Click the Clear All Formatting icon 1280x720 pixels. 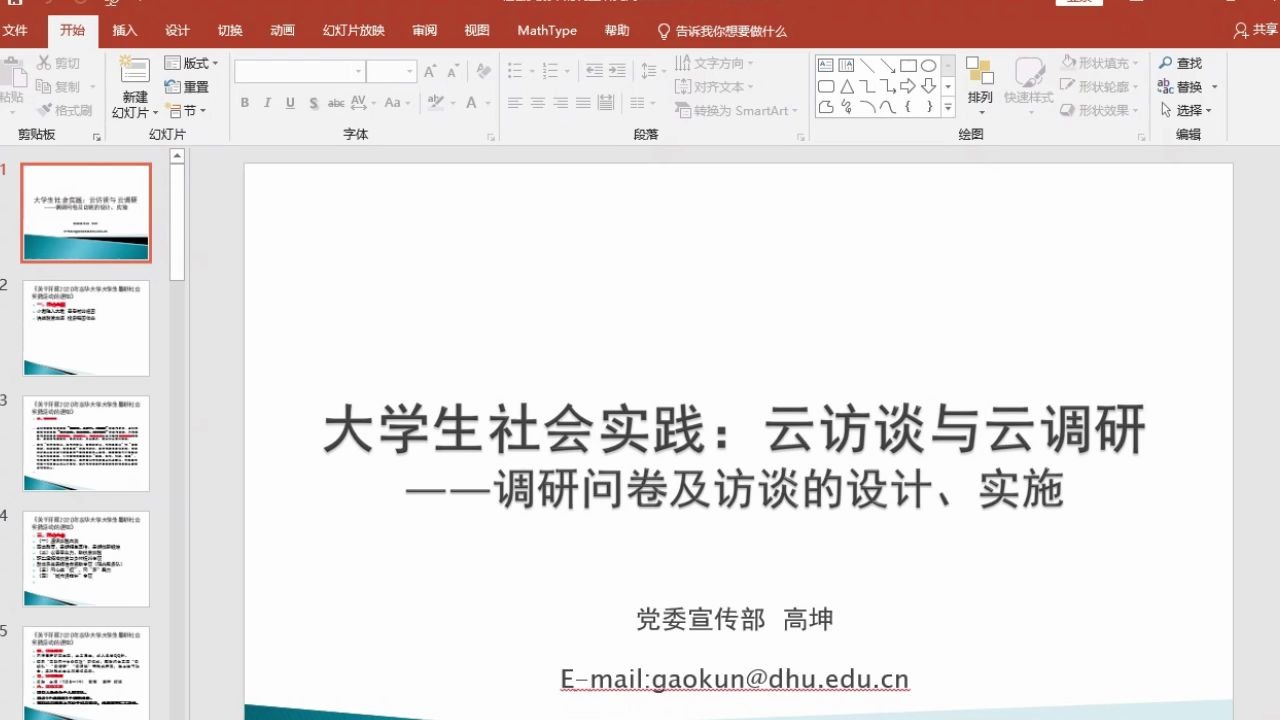pos(484,71)
